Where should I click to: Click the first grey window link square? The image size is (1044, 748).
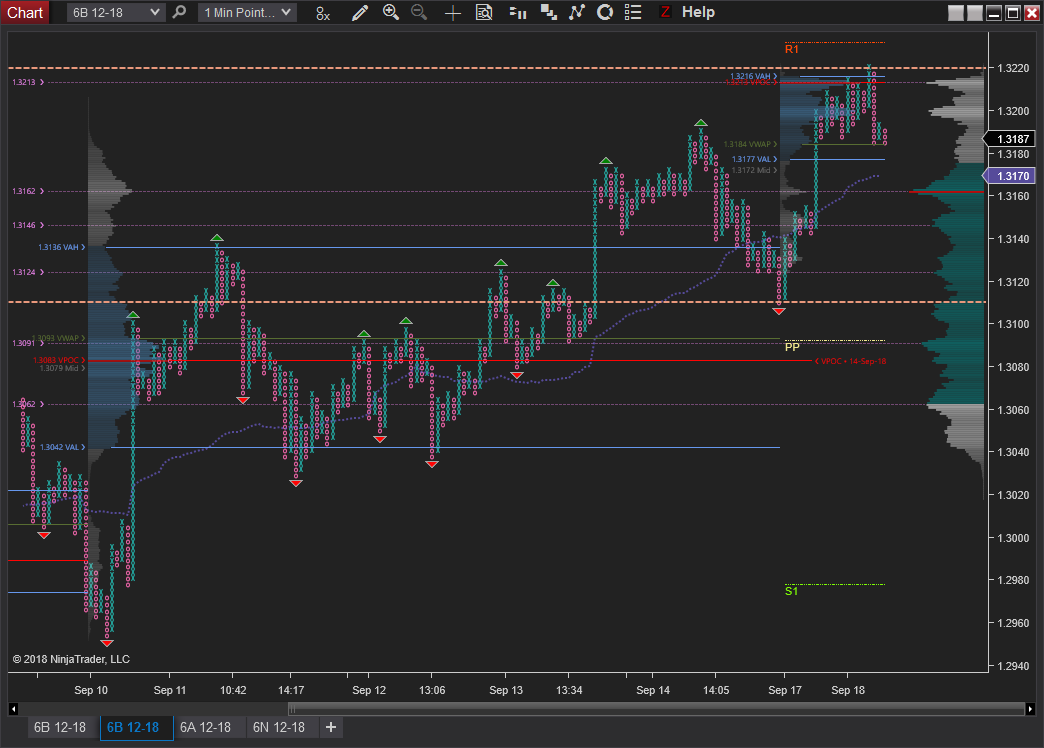click(x=955, y=13)
